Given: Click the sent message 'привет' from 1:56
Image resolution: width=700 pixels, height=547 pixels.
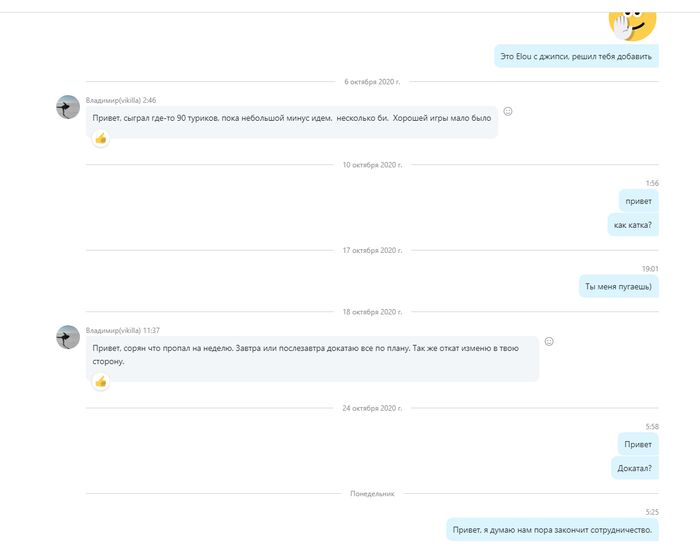Looking at the screenshot, I should click(638, 201).
